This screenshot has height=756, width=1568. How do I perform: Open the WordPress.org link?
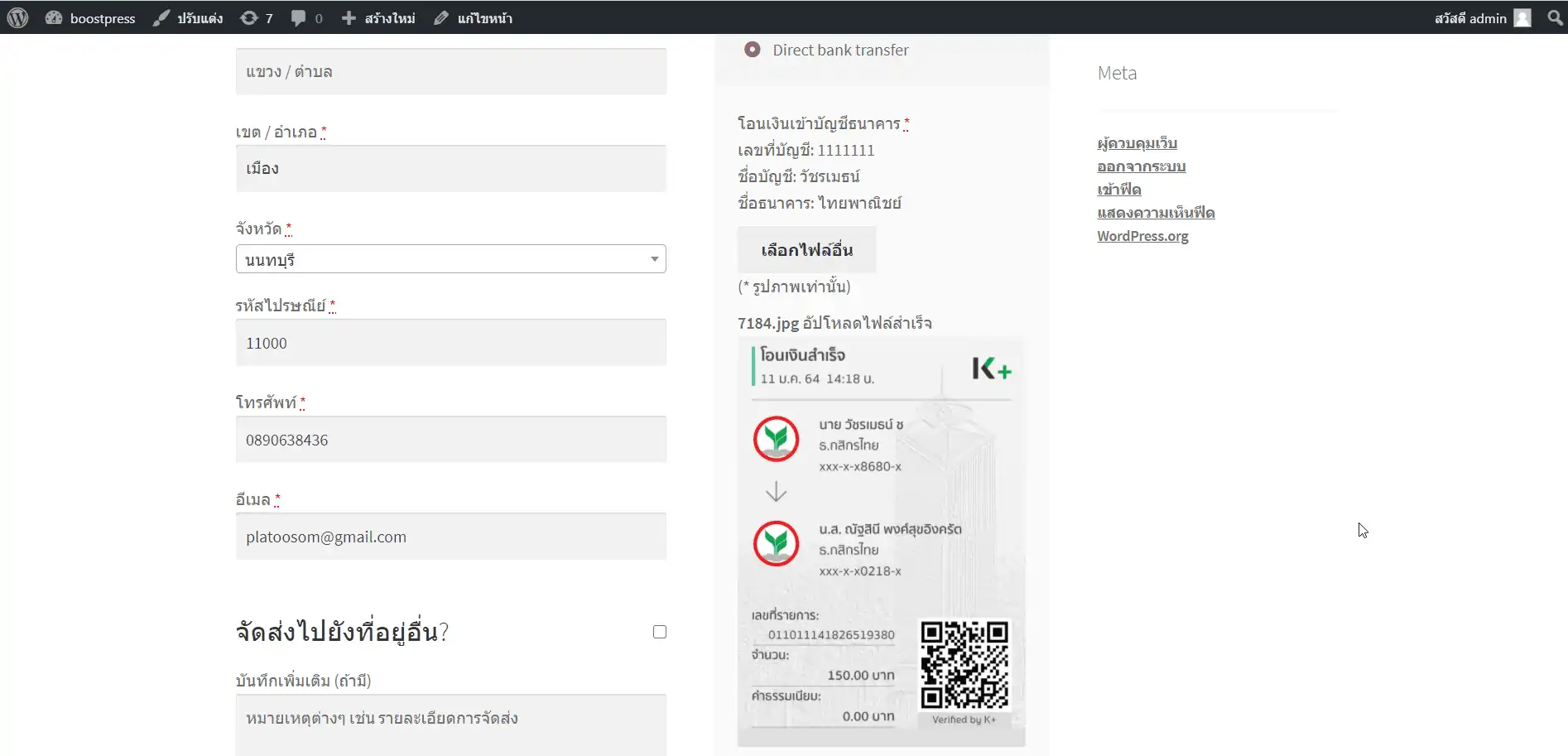coord(1142,236)
